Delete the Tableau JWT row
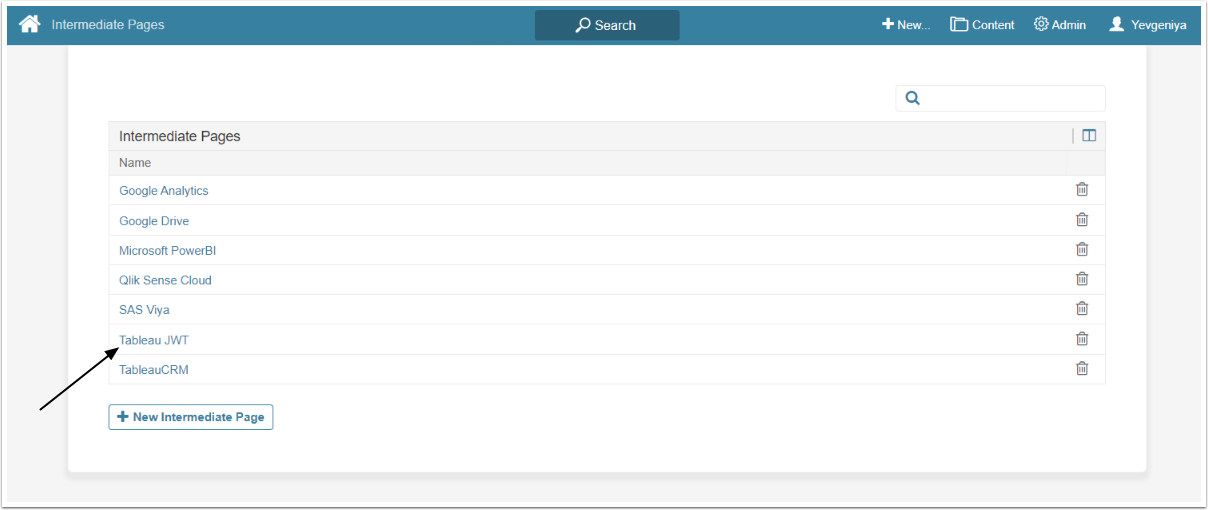The width and height of the screenshot is (1208, 510). click(1082, 339)
